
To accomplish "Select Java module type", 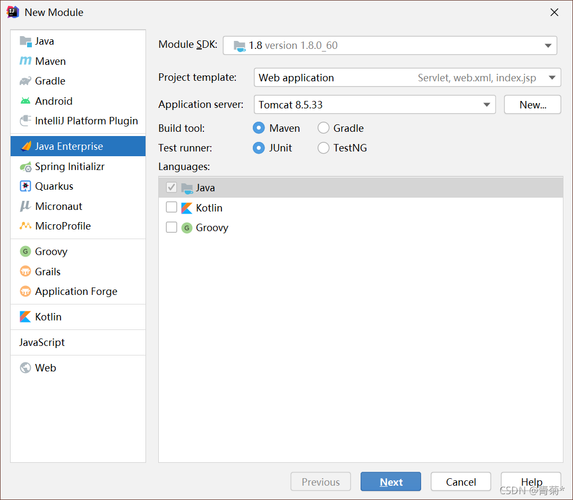I will coord(78,41).
